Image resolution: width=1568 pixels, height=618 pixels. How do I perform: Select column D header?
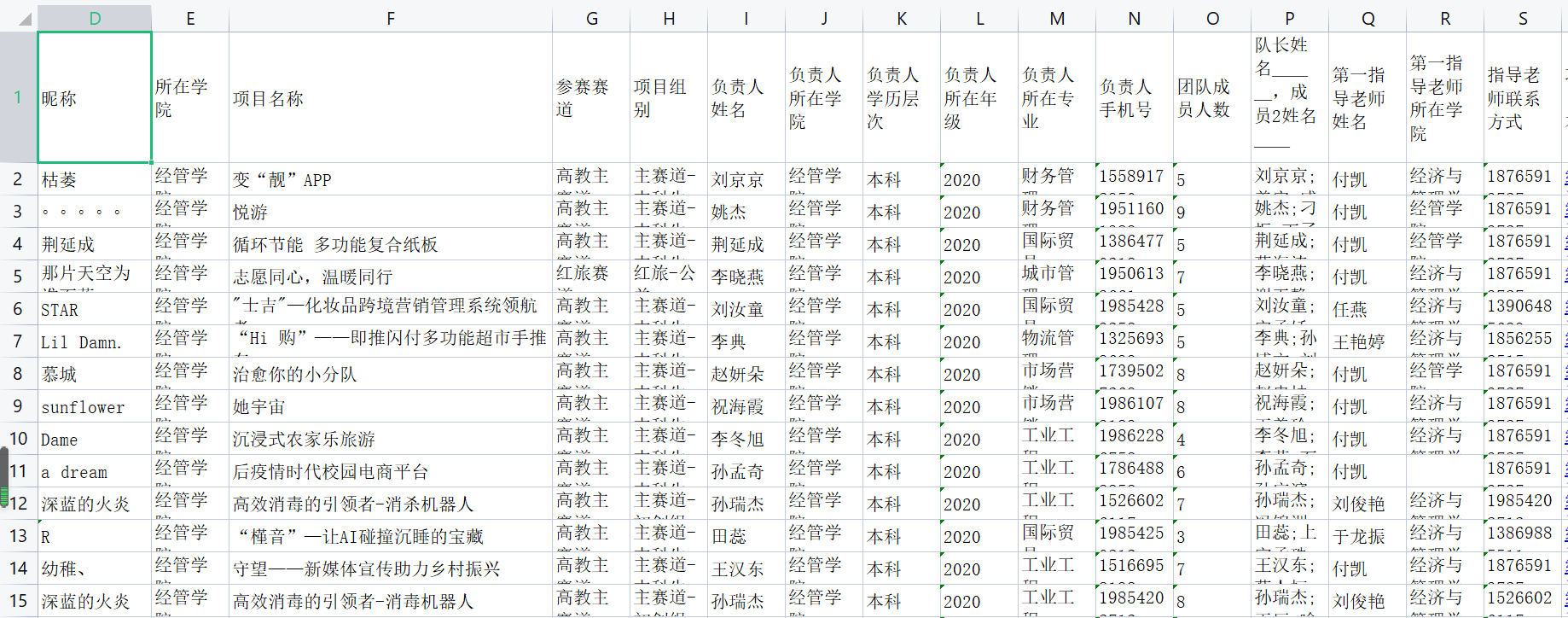(x=95, y=19)
